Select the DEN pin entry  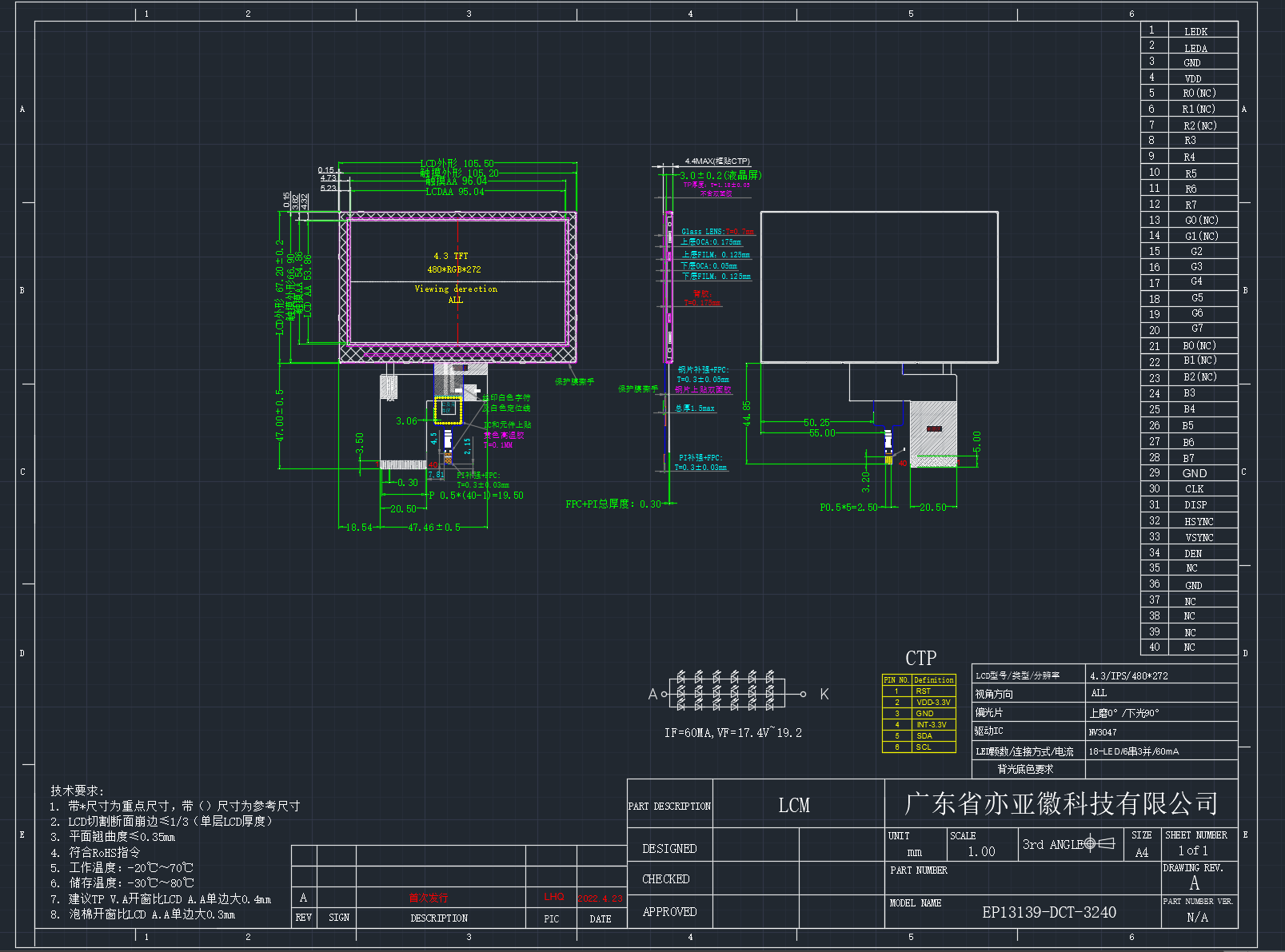[1193, 553]
